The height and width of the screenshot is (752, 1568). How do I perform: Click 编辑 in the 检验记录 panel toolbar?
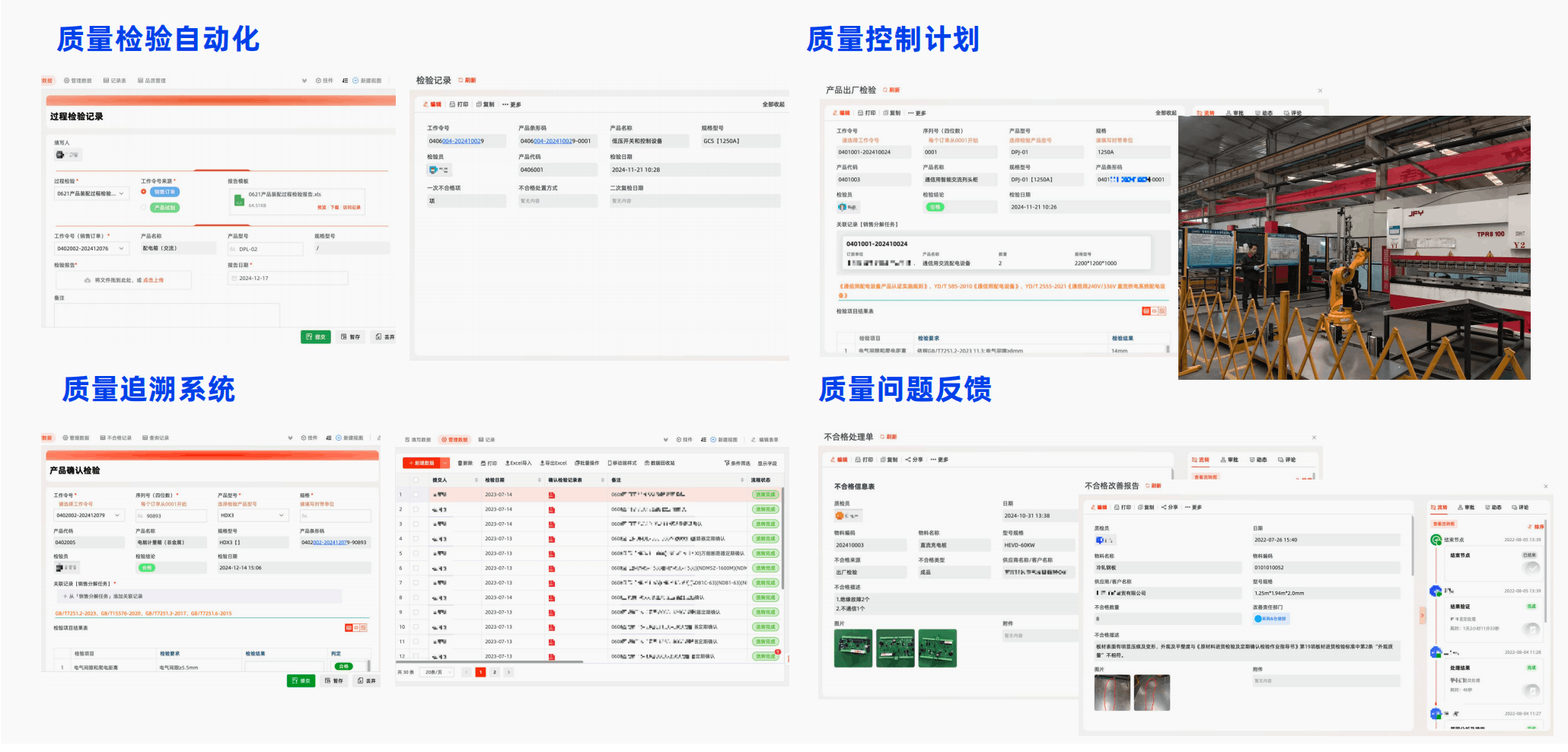tap(432, 104)
